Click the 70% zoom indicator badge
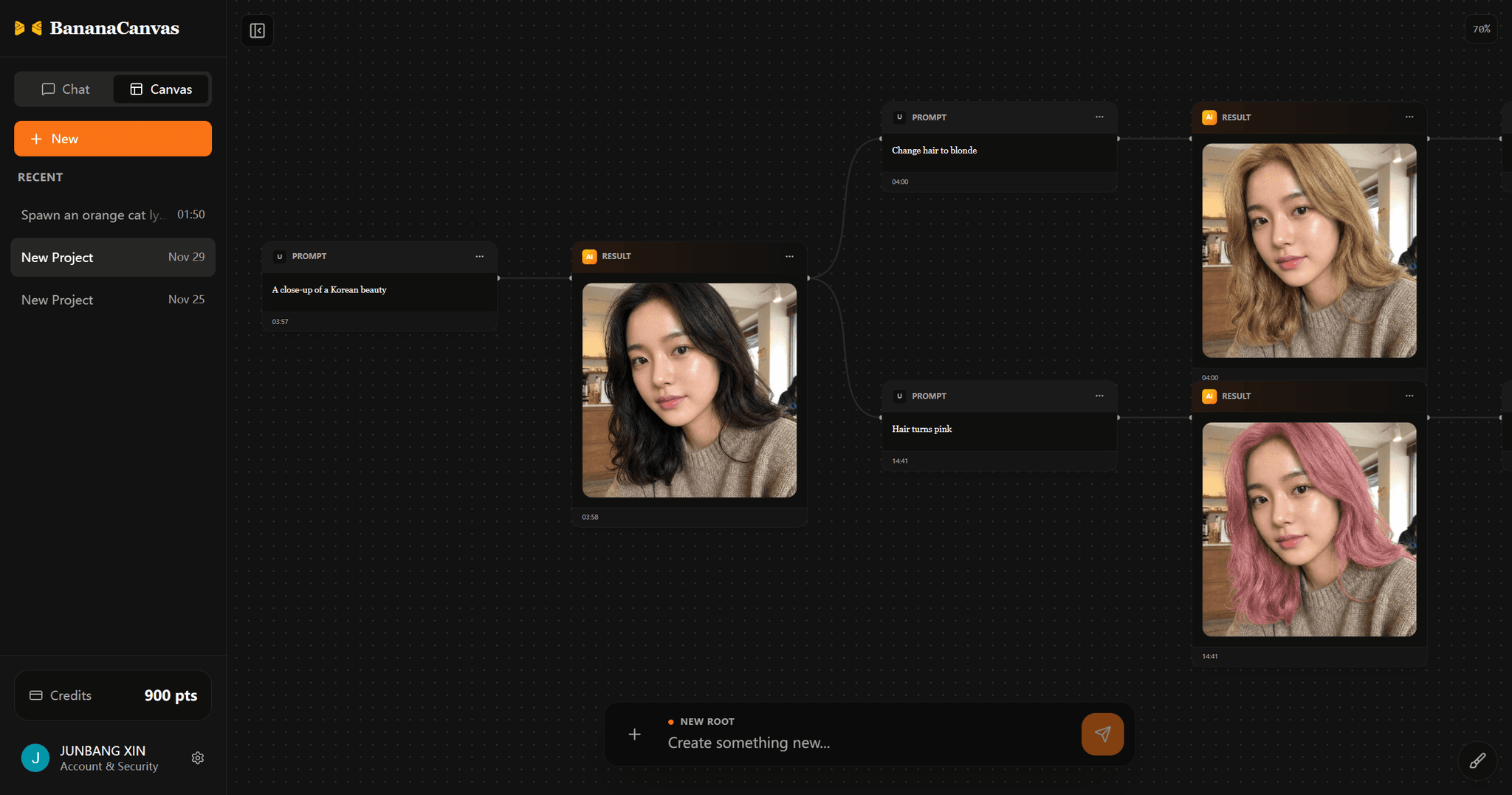 click(1482, 29)
